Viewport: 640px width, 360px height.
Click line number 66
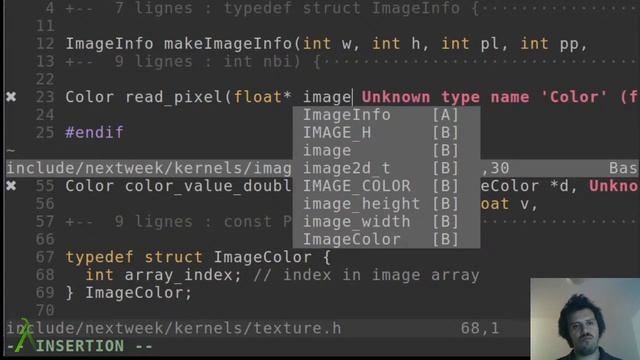(x=45, y=240)
